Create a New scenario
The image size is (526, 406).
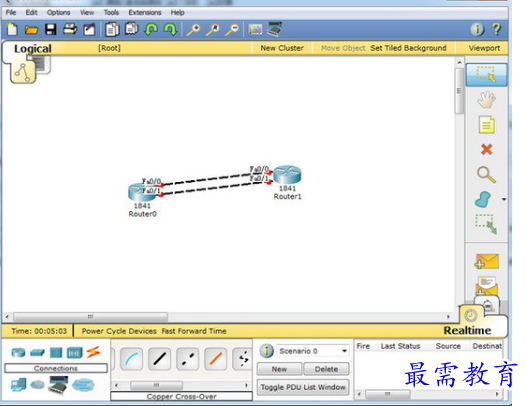tap(279, 369)
